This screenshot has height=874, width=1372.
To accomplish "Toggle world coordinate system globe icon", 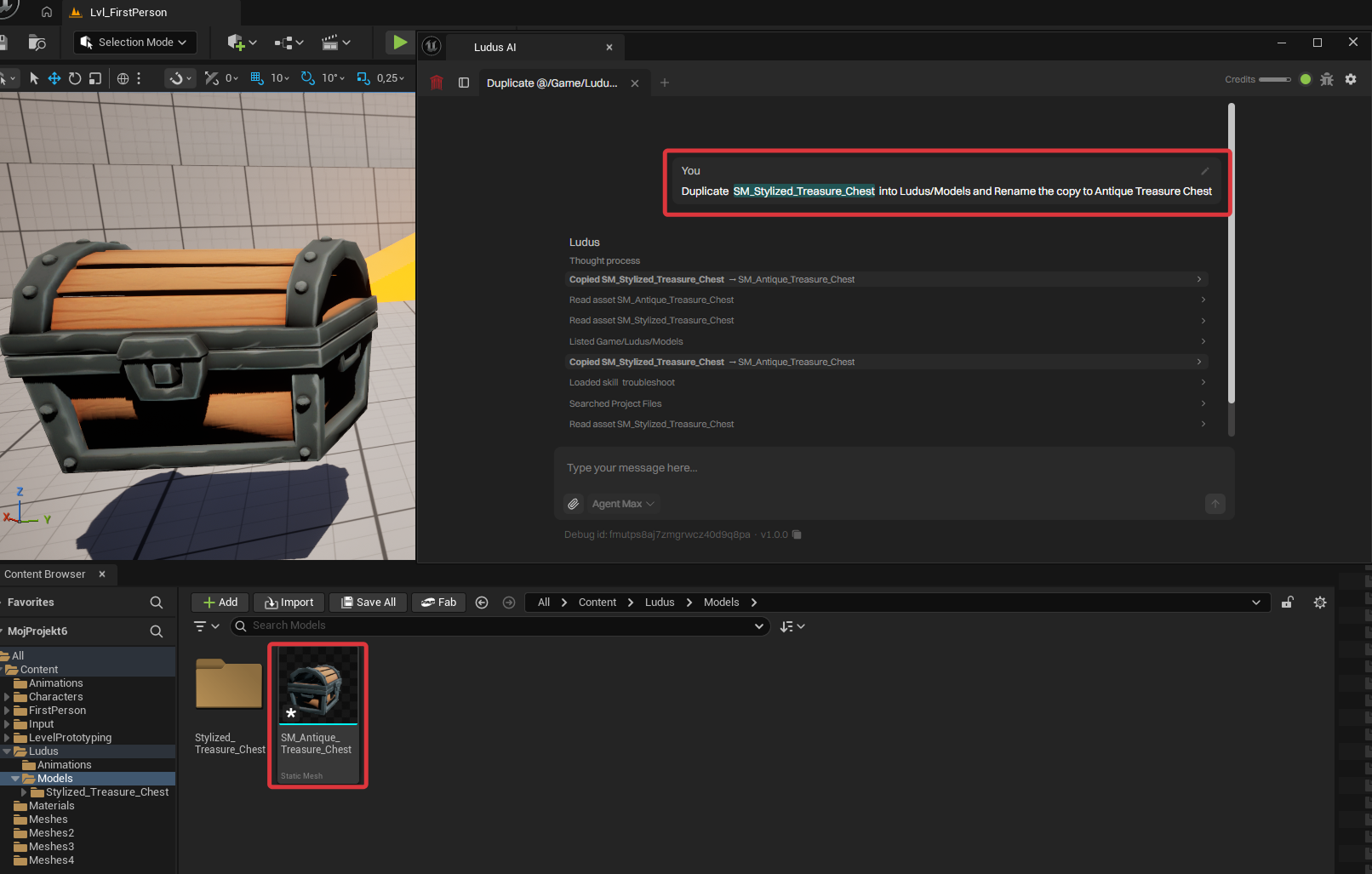I will 123,78.
